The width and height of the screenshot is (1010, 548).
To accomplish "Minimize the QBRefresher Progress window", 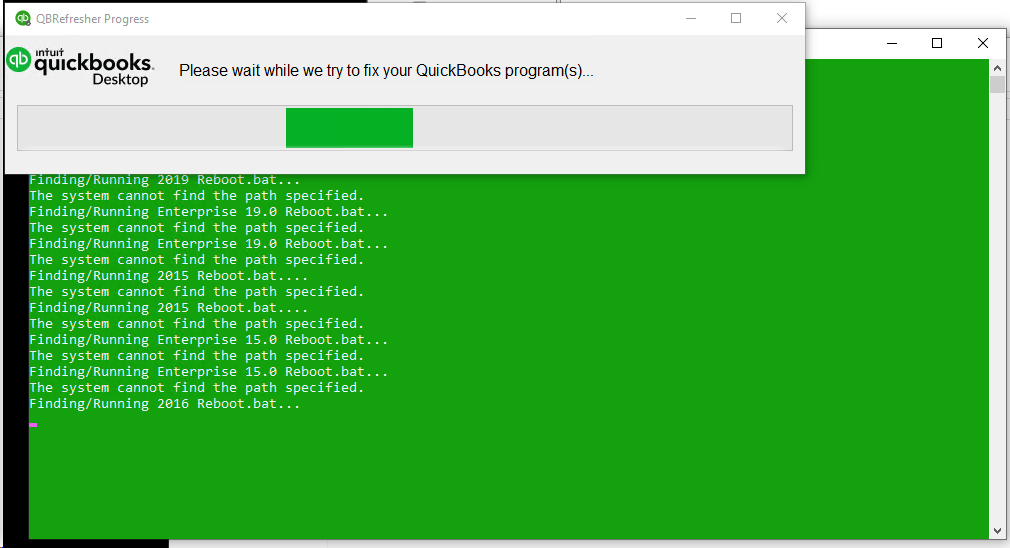I will pos(691,19).
